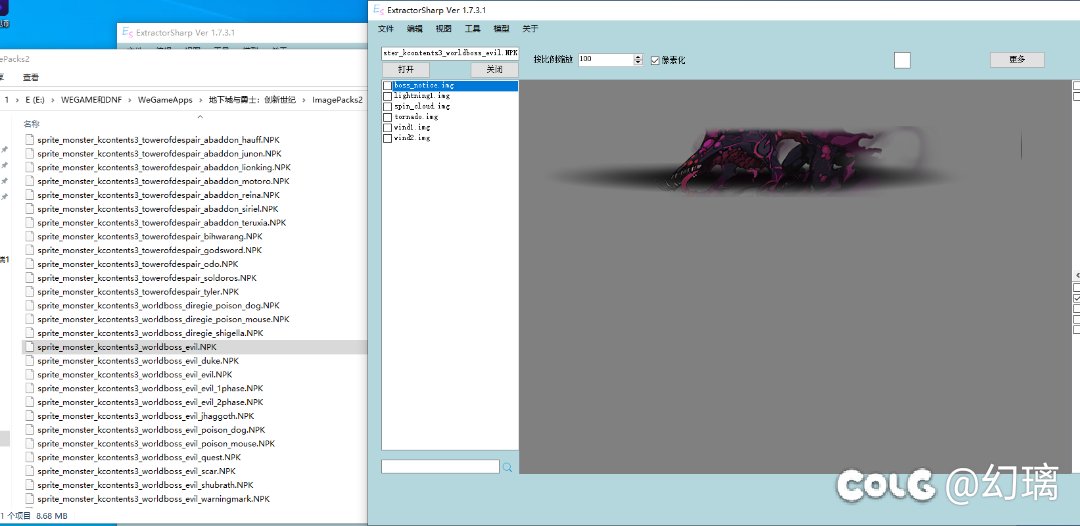
Task: Select lightning1.img in the img list
Action: pyautogui.click(x=422, y=96)
